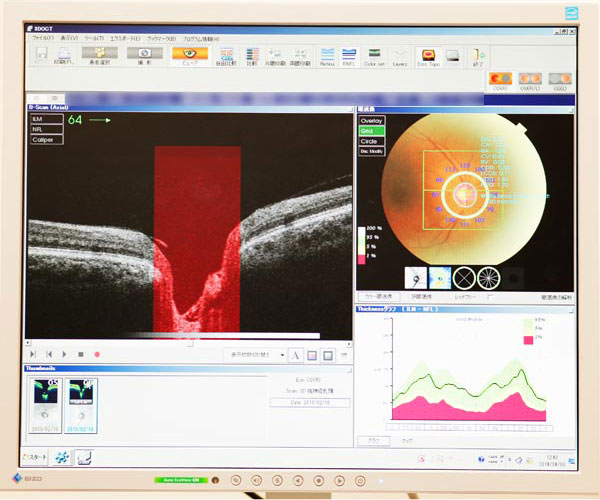The image size is (600, 500).
Task: Toggle the Circle button on fundus image
Action: point(372,141)
